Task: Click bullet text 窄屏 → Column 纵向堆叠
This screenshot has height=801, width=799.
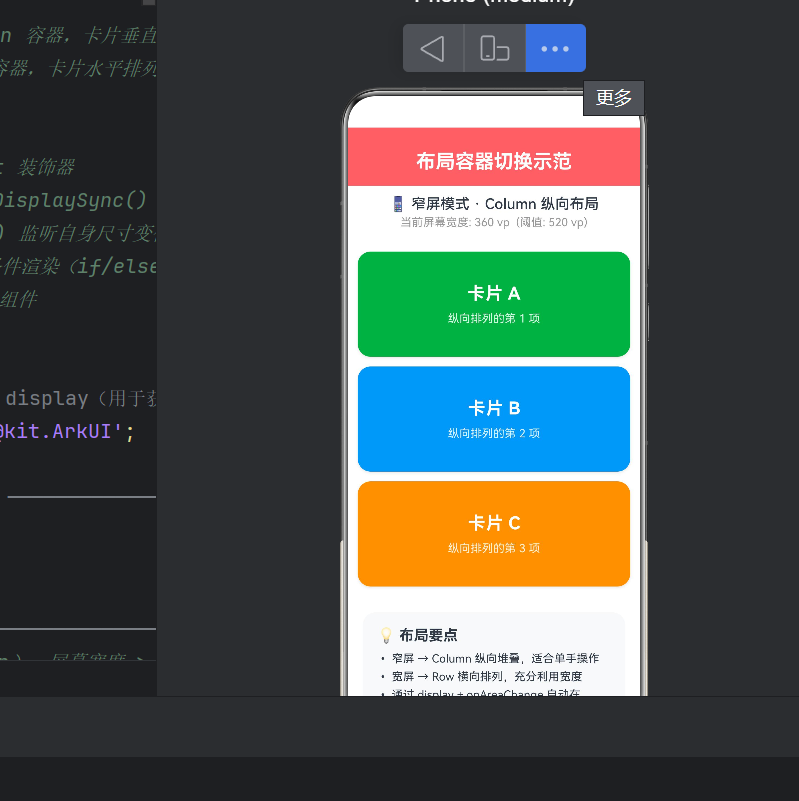Action: click(x=456, y=658)
